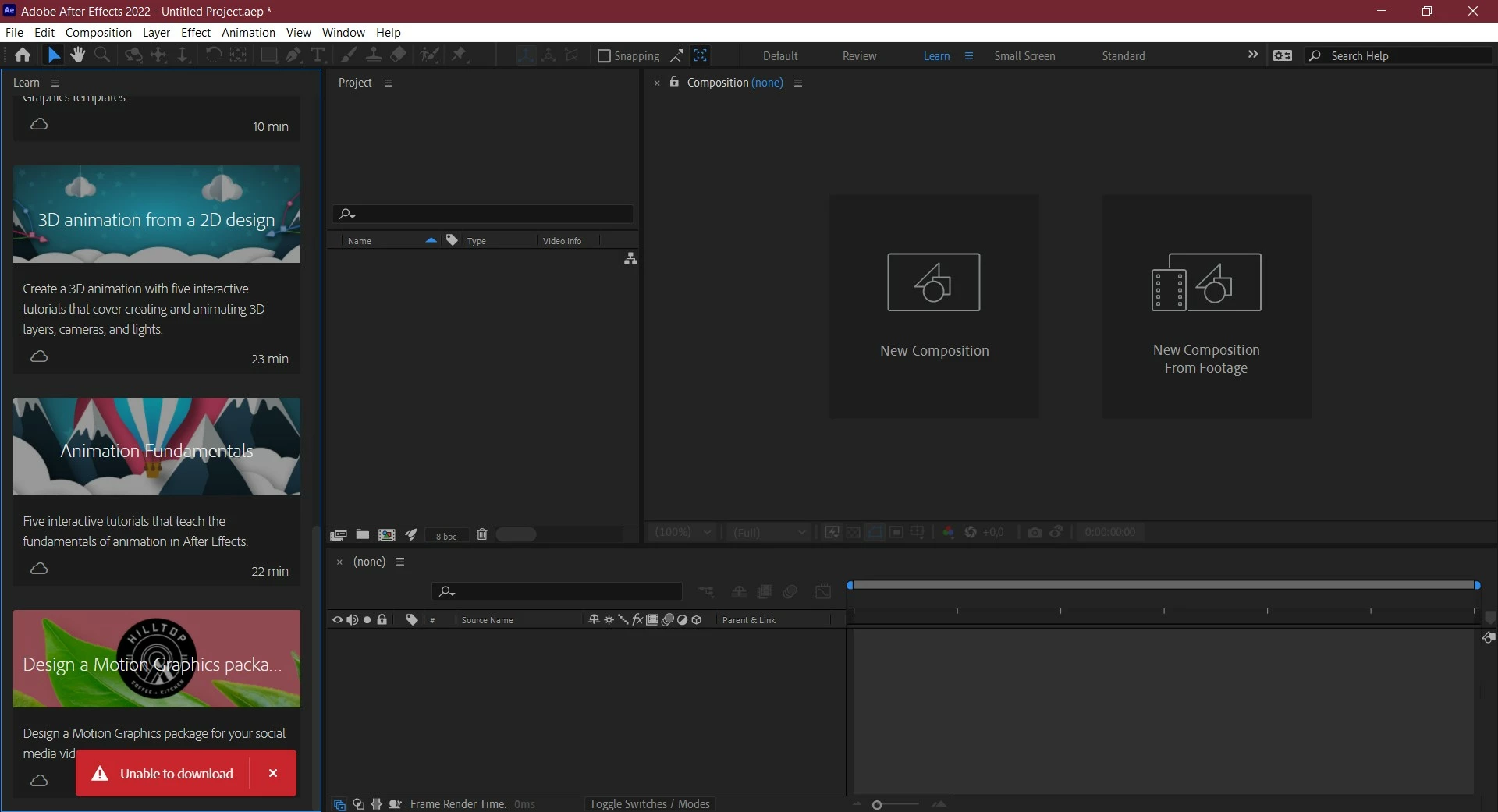Screen dimensions: 1498x812
Task: Toggle the Transfer Controls pane button
Action: pyautogui.click(x=358, y=804)
